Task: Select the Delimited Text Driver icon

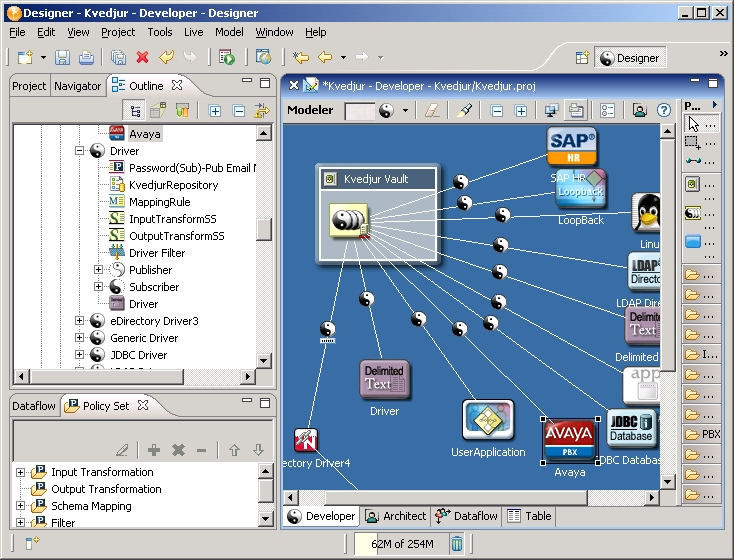Action: coord(384,380)
